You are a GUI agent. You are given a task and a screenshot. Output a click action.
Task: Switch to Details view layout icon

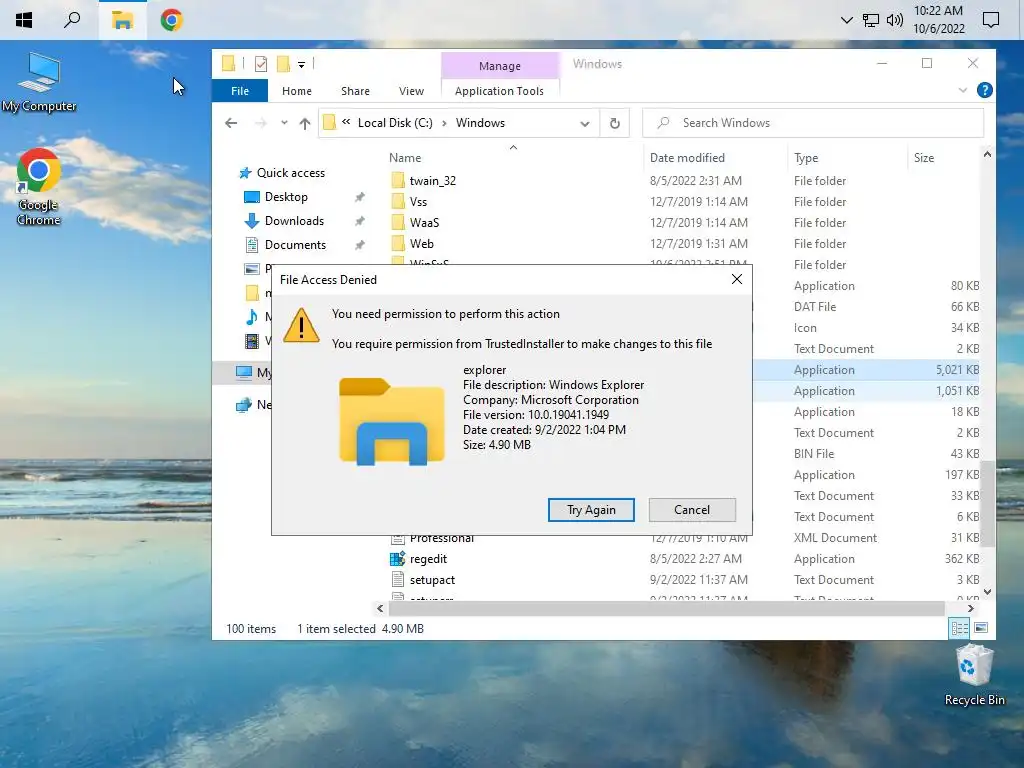click(x=959, y=628)
